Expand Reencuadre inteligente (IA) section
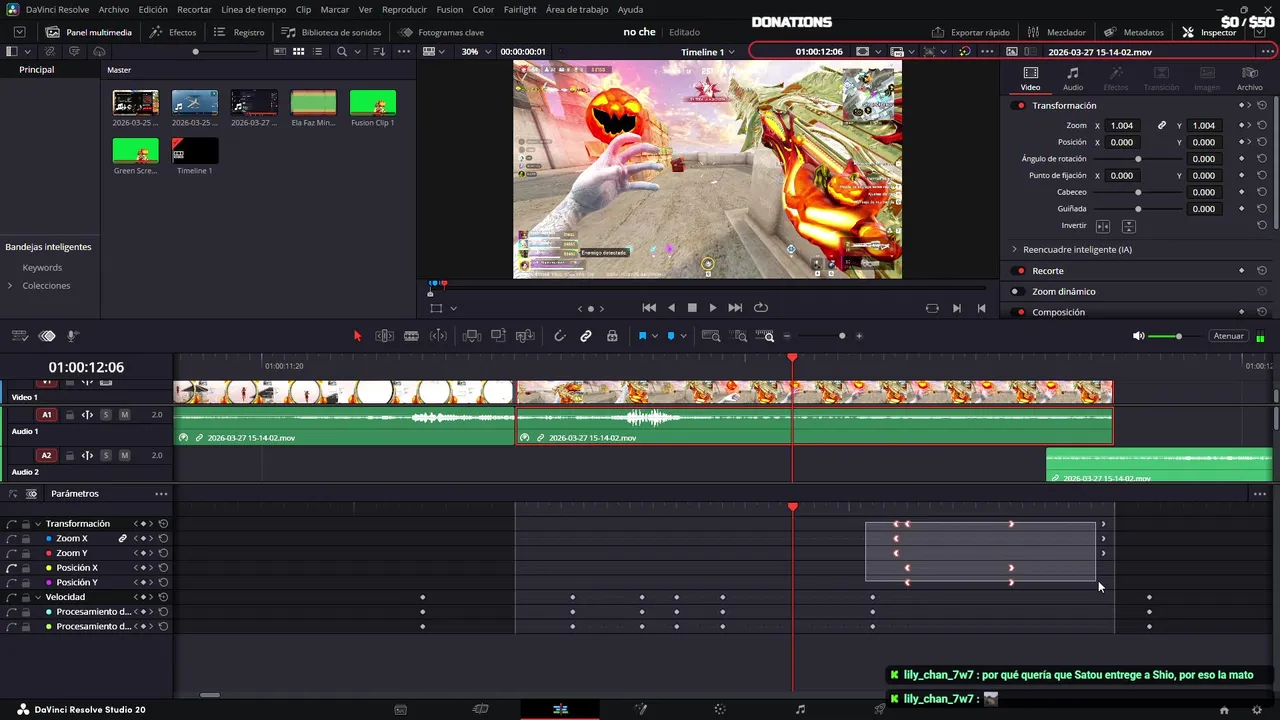Image resolution: width=1280 pixels, height=720 pixels. 1014,249
